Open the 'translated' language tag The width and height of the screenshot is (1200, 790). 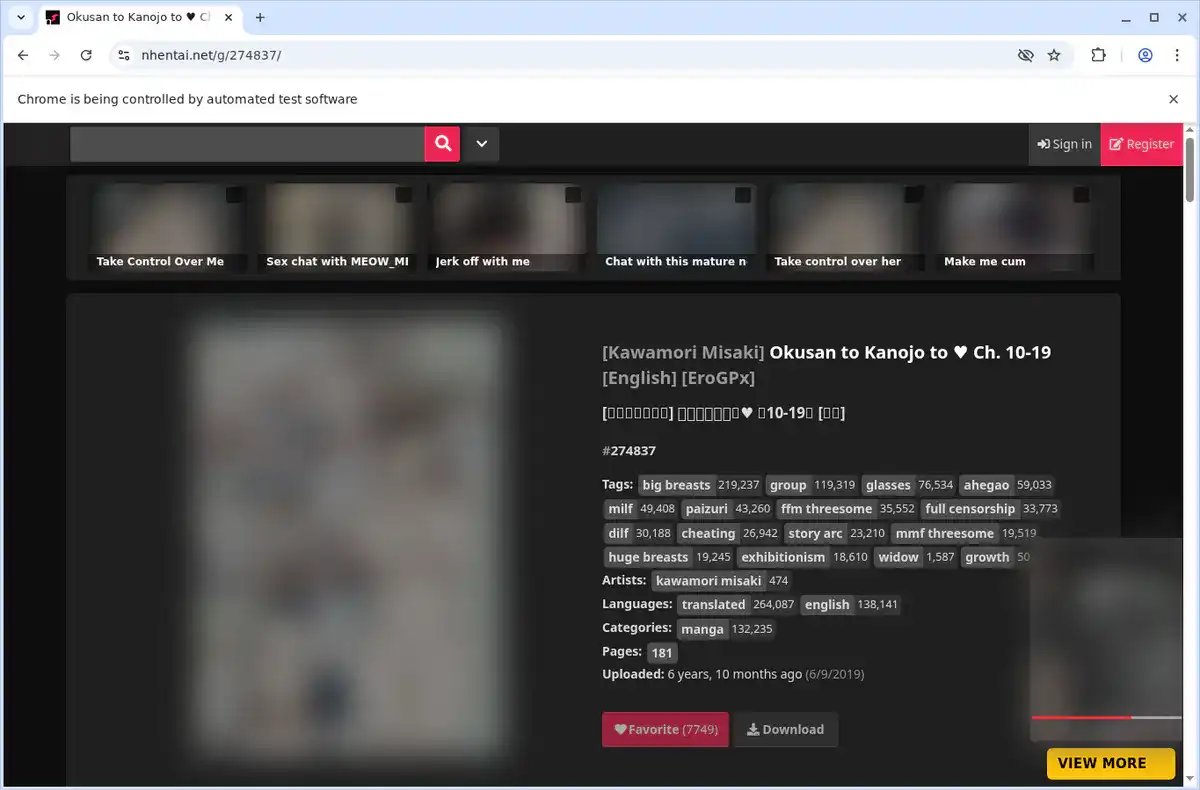[736, 605]
